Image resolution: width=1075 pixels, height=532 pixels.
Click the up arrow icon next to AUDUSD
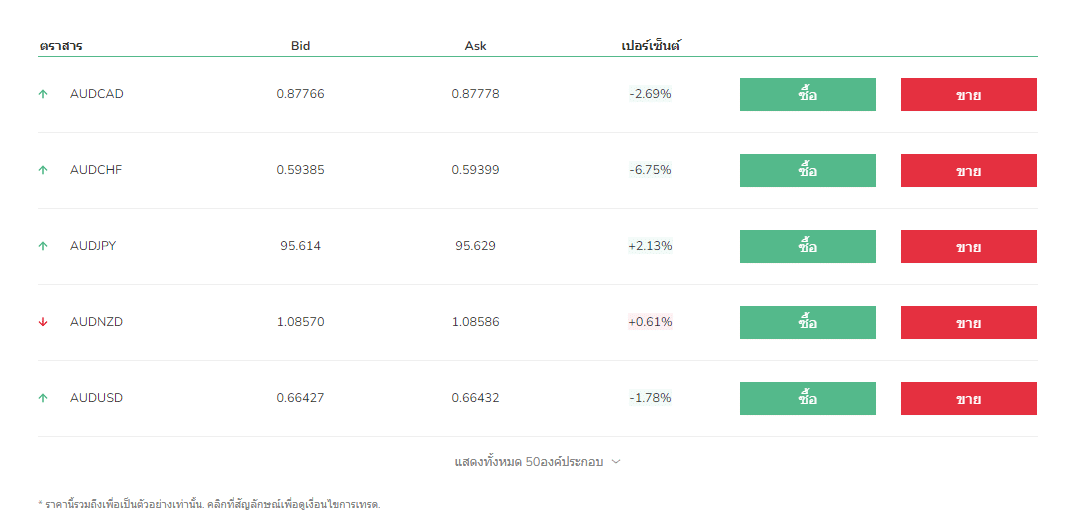(43, 398)
